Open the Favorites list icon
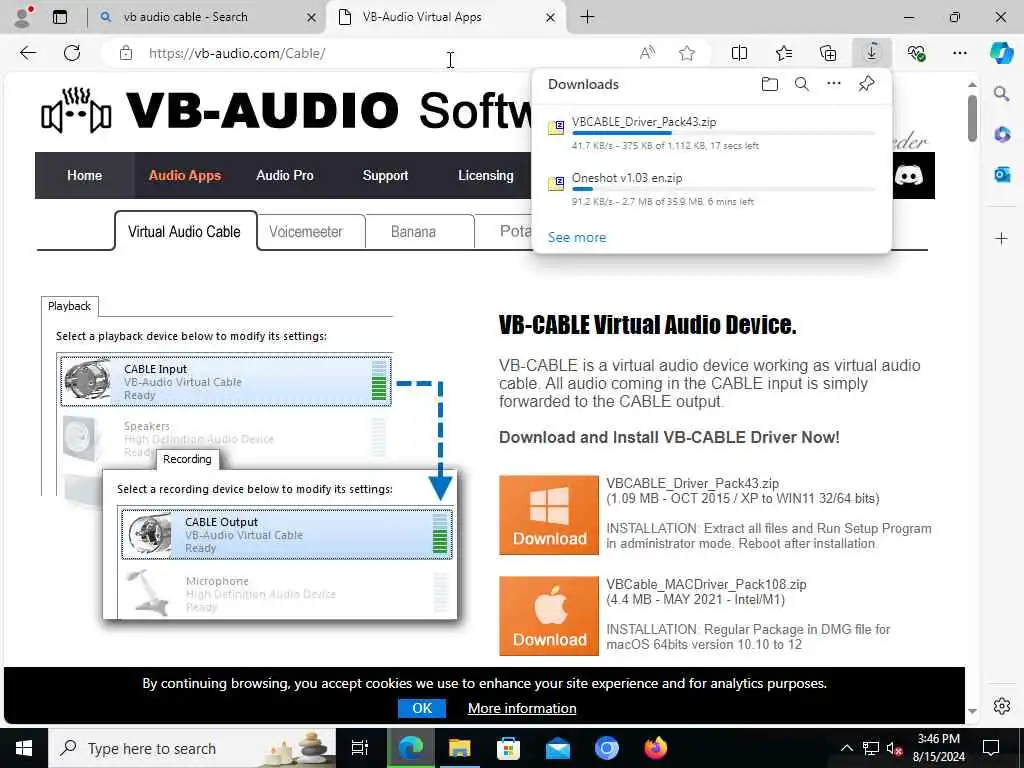Viewport: 1024px width, 768px height. pos(784,53)
